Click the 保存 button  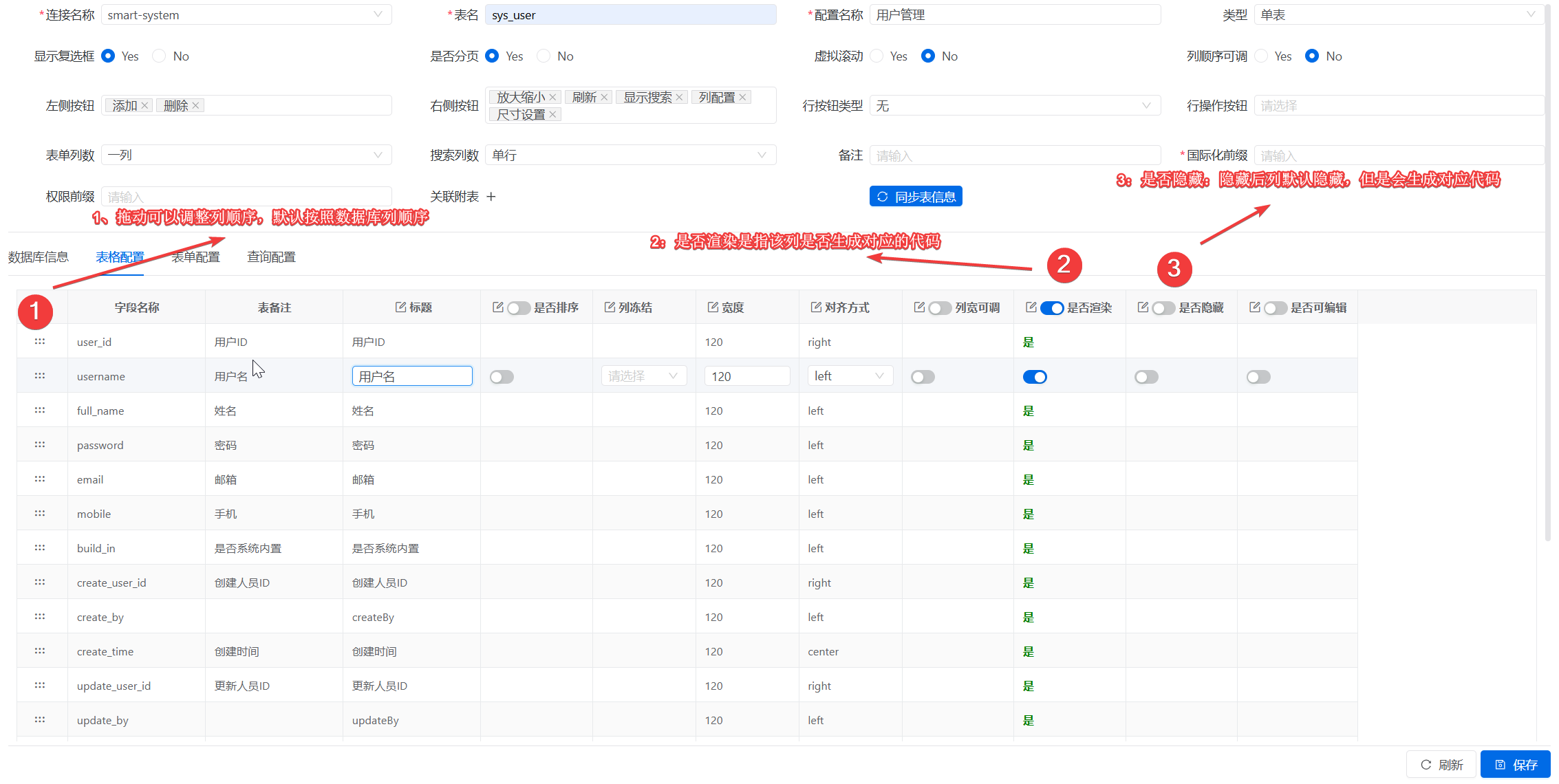tap(1515, 764)
